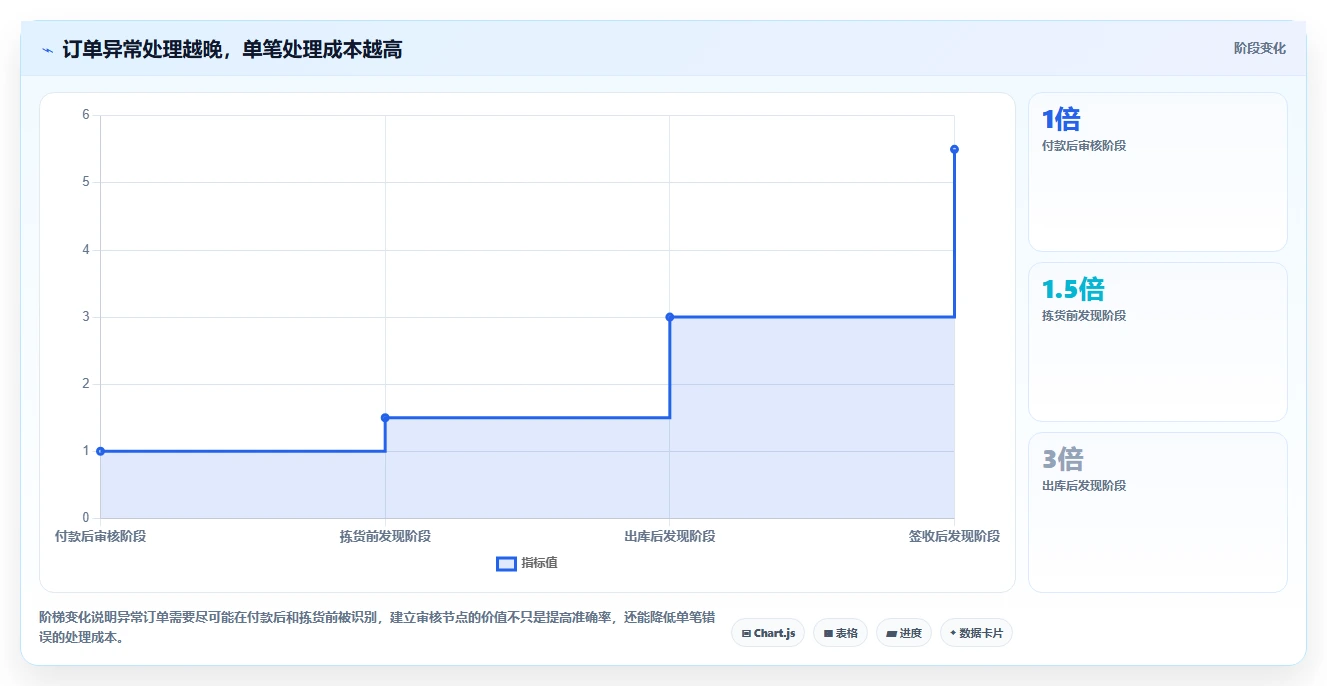Click the lightning icon beside the title

pos(47,49)
